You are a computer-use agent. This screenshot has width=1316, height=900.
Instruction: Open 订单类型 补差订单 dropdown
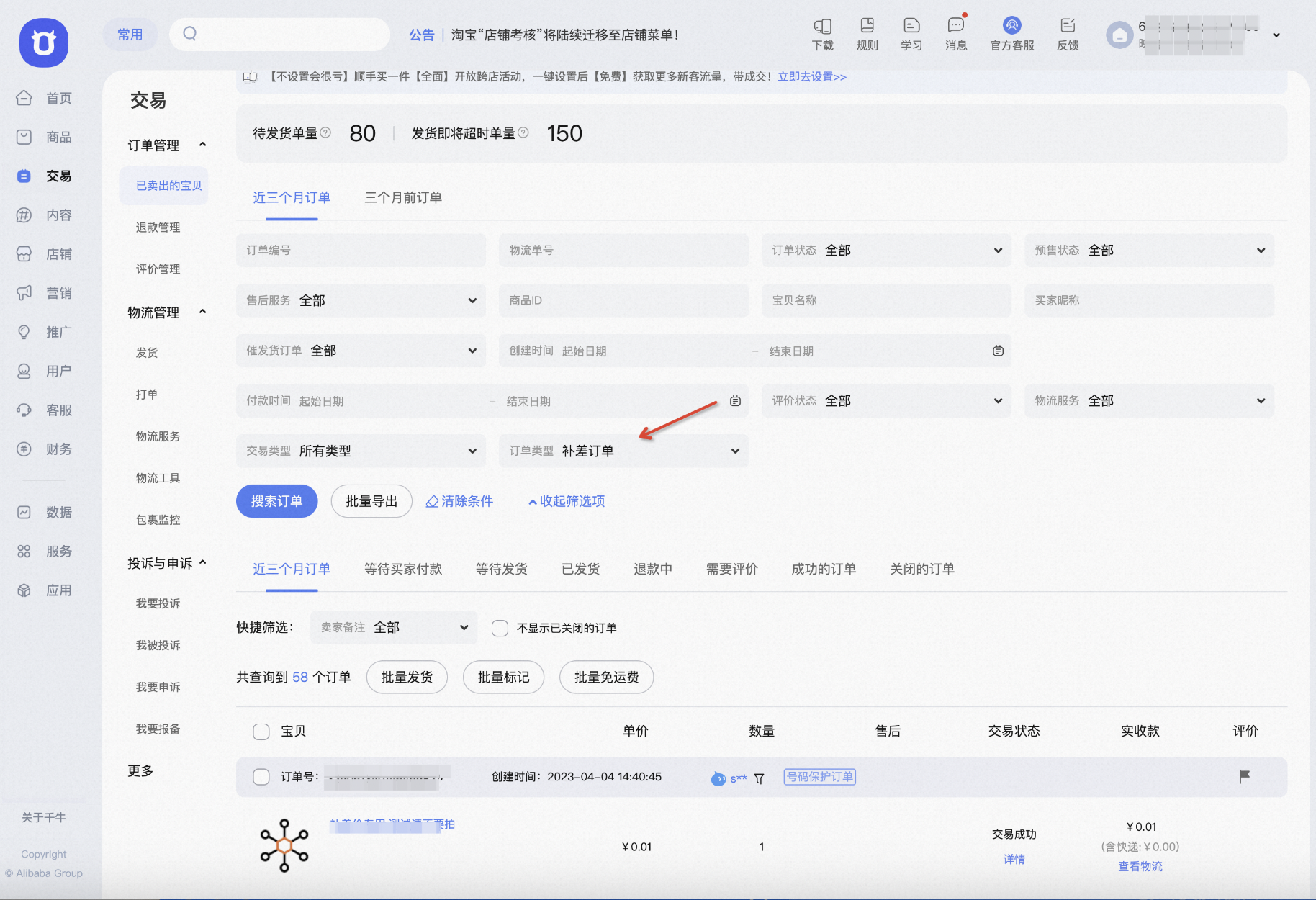pos(623,451)
